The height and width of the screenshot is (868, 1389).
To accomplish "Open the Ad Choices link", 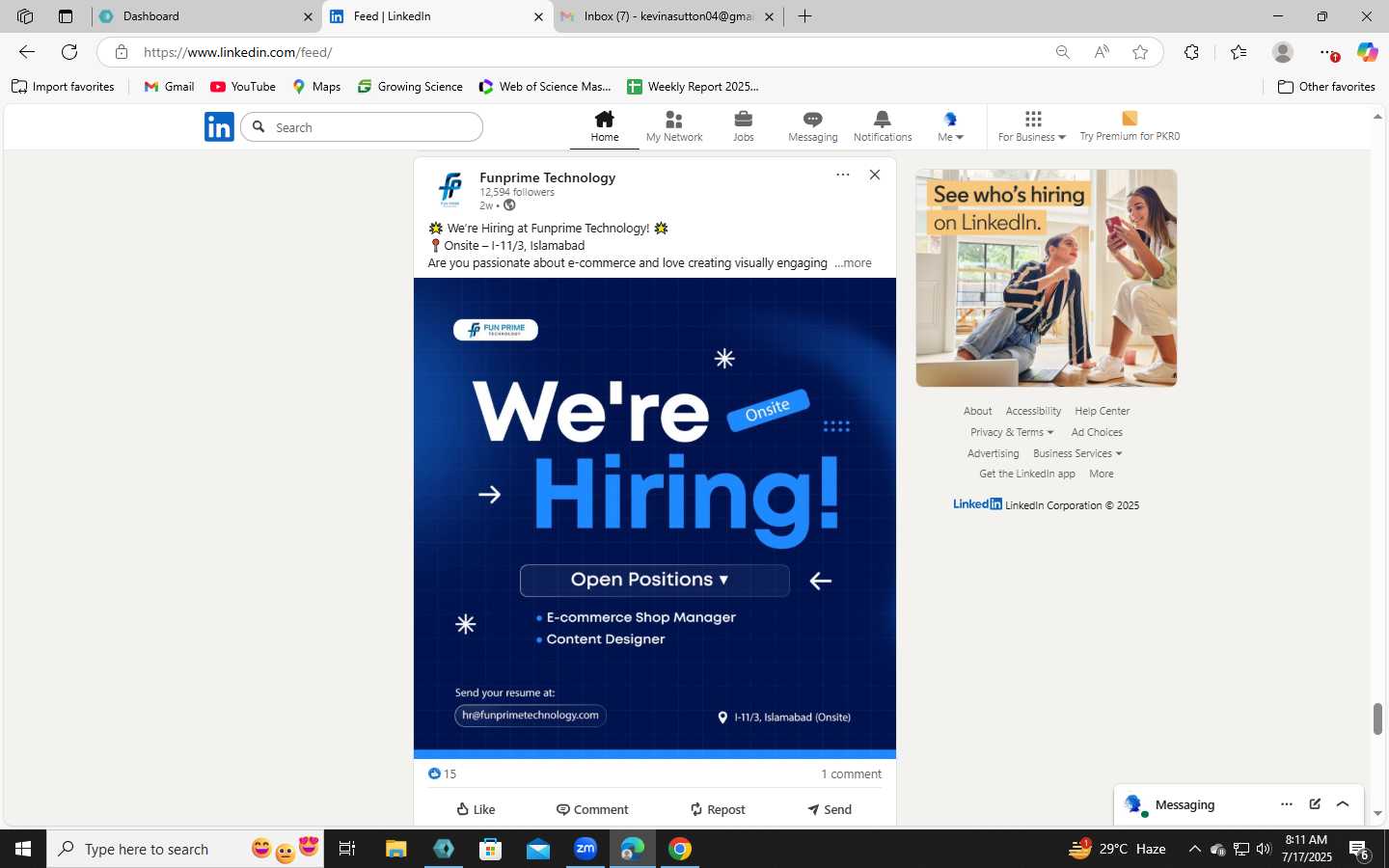I will 1097,432.
